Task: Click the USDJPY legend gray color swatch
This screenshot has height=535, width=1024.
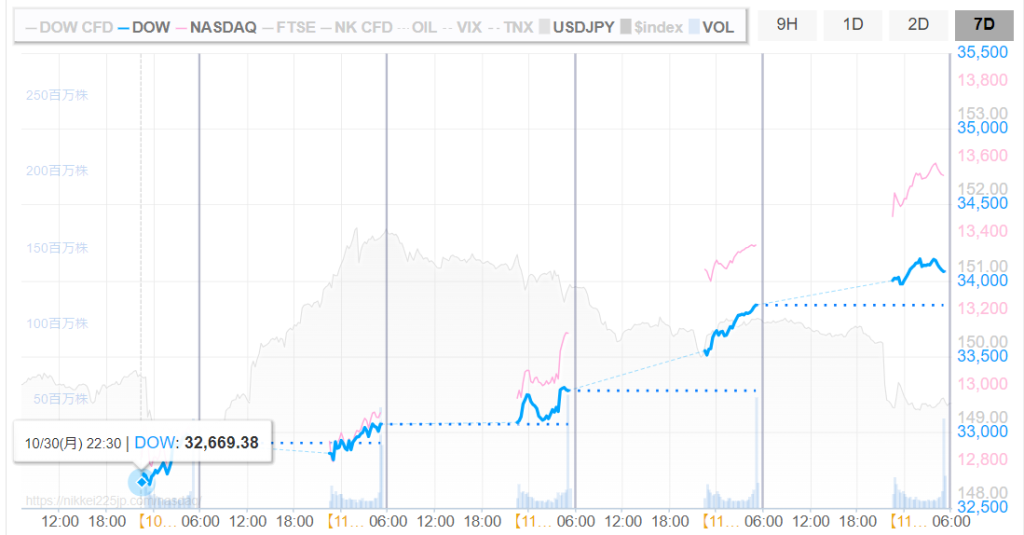Action: tap(545, 27)
